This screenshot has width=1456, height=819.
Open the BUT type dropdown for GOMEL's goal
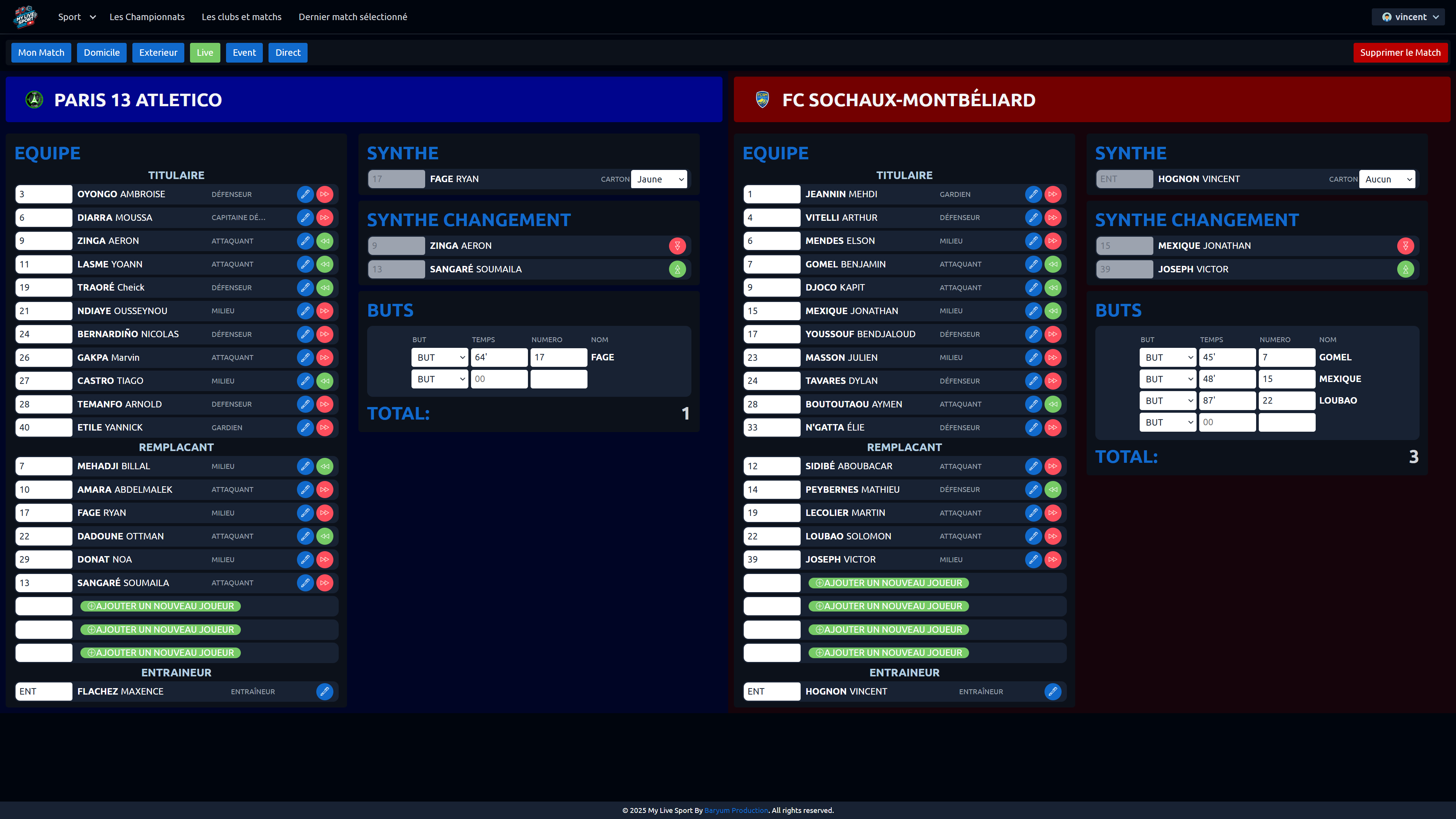(x=1168, y=357)
